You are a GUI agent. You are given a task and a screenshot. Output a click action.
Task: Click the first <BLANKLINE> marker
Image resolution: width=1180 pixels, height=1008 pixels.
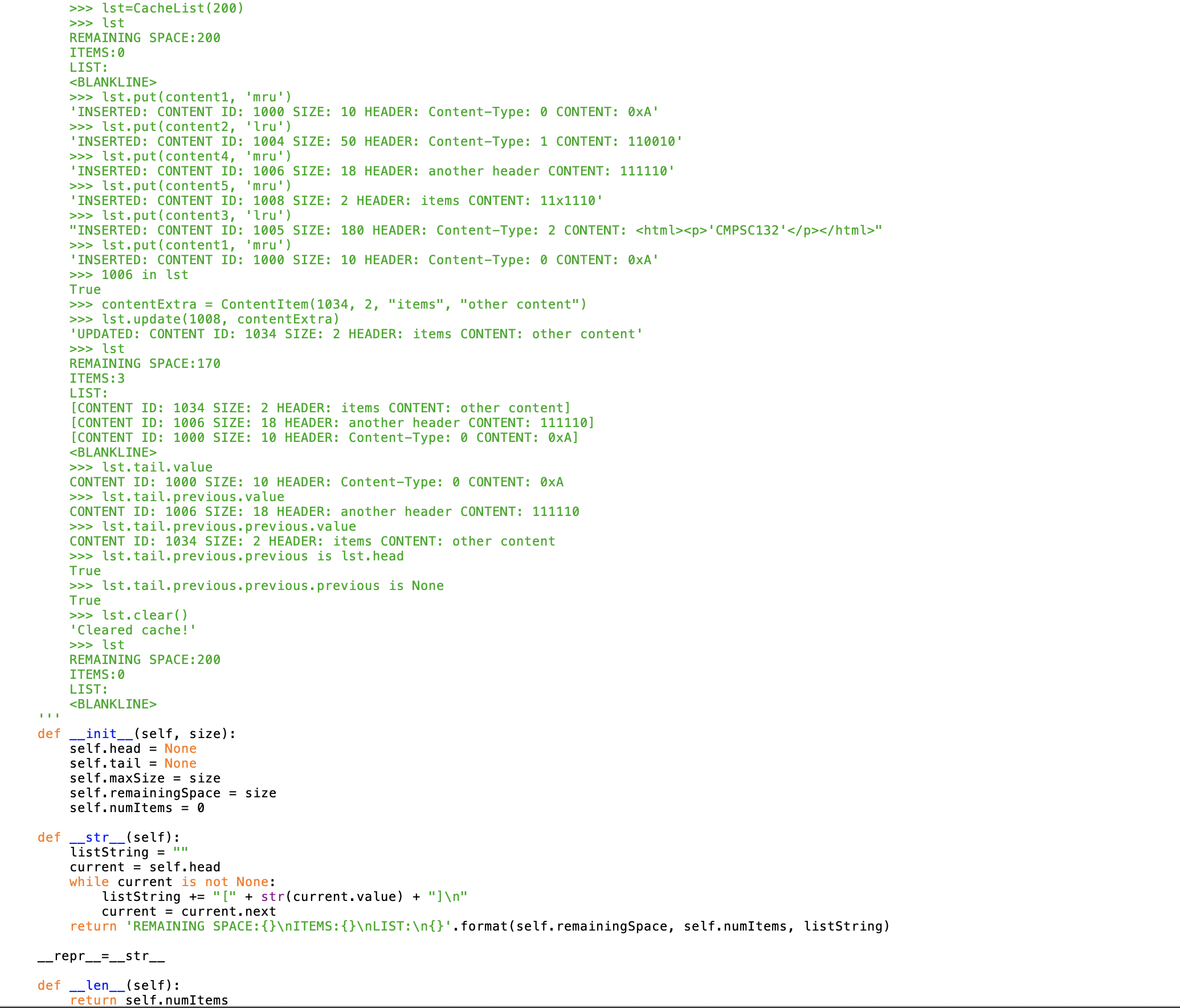pyautogui.click(x=112, y=82)
